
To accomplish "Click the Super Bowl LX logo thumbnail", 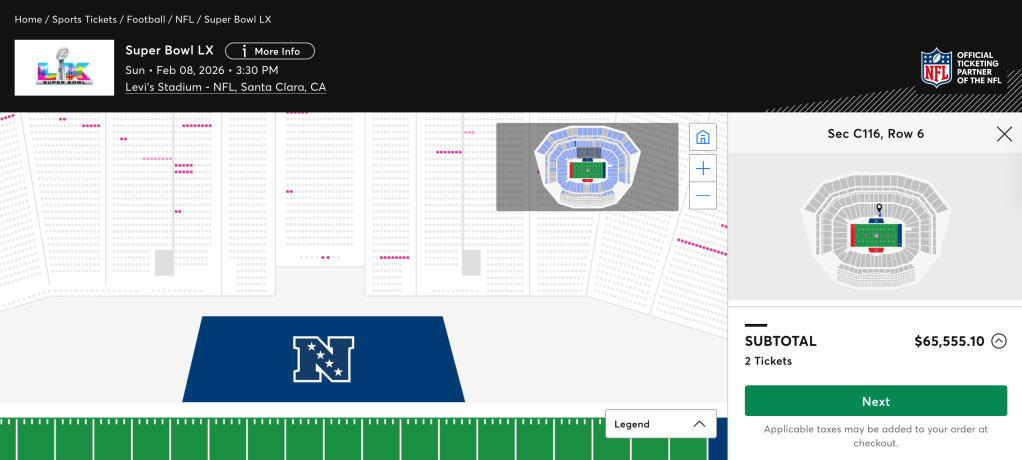I will 64,68.
